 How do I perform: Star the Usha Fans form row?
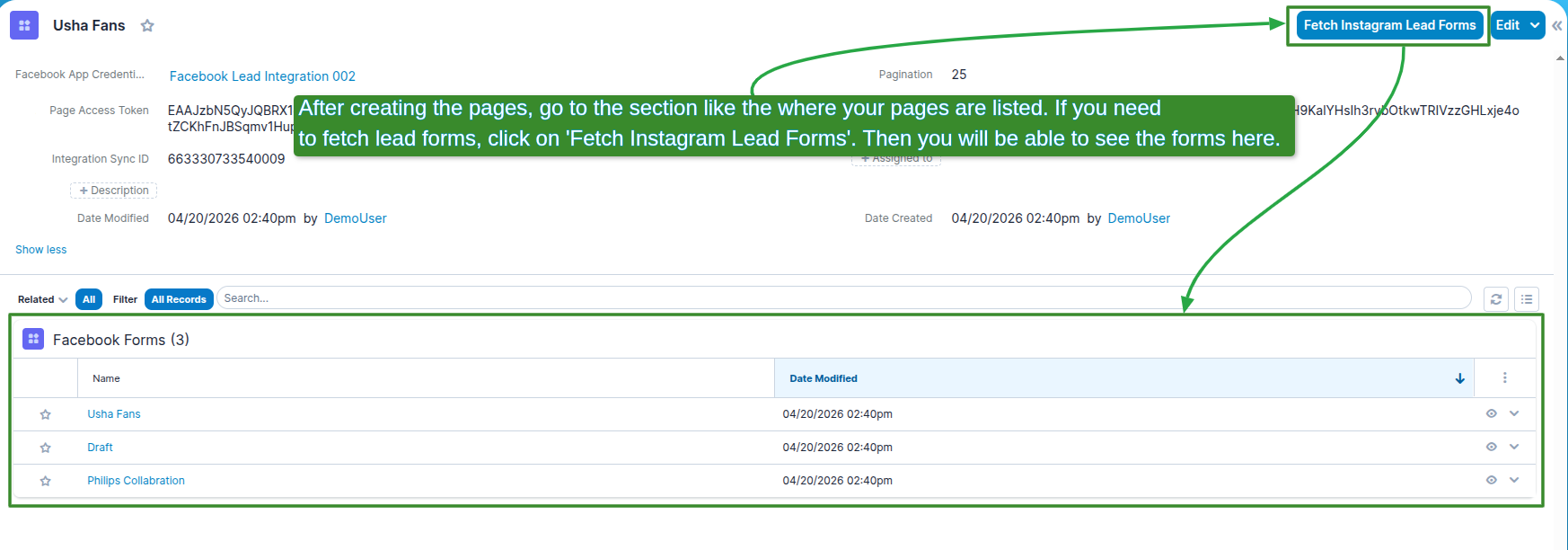pos(45,414)
